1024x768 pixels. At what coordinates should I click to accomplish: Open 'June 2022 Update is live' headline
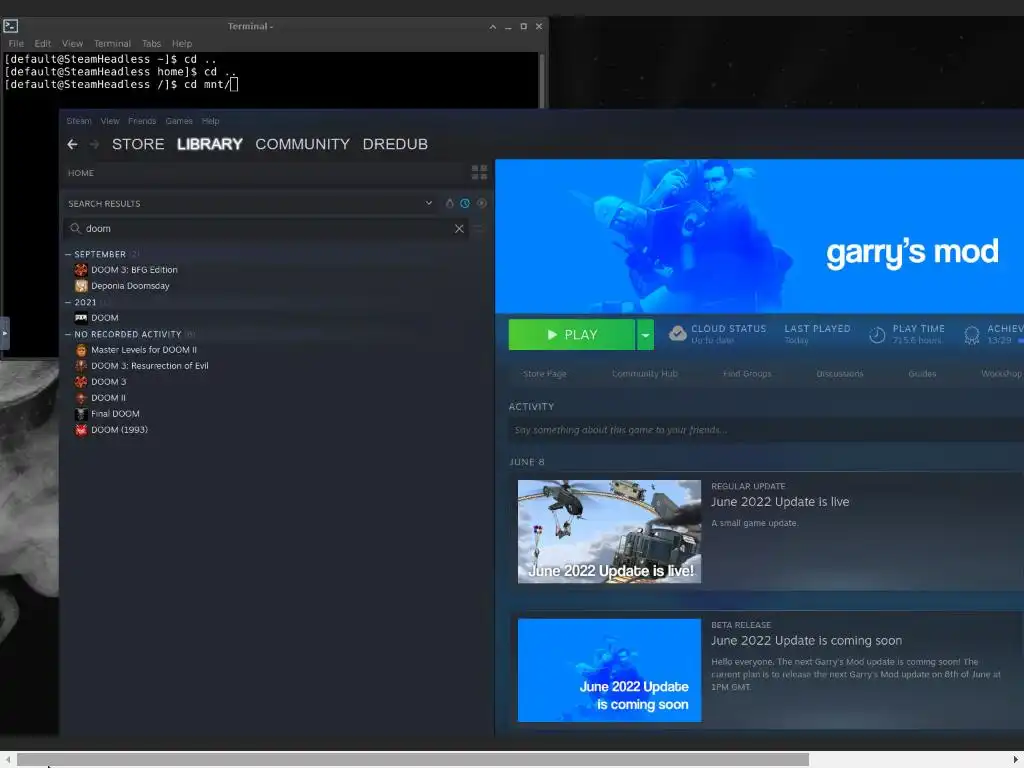tap(780, 502)
